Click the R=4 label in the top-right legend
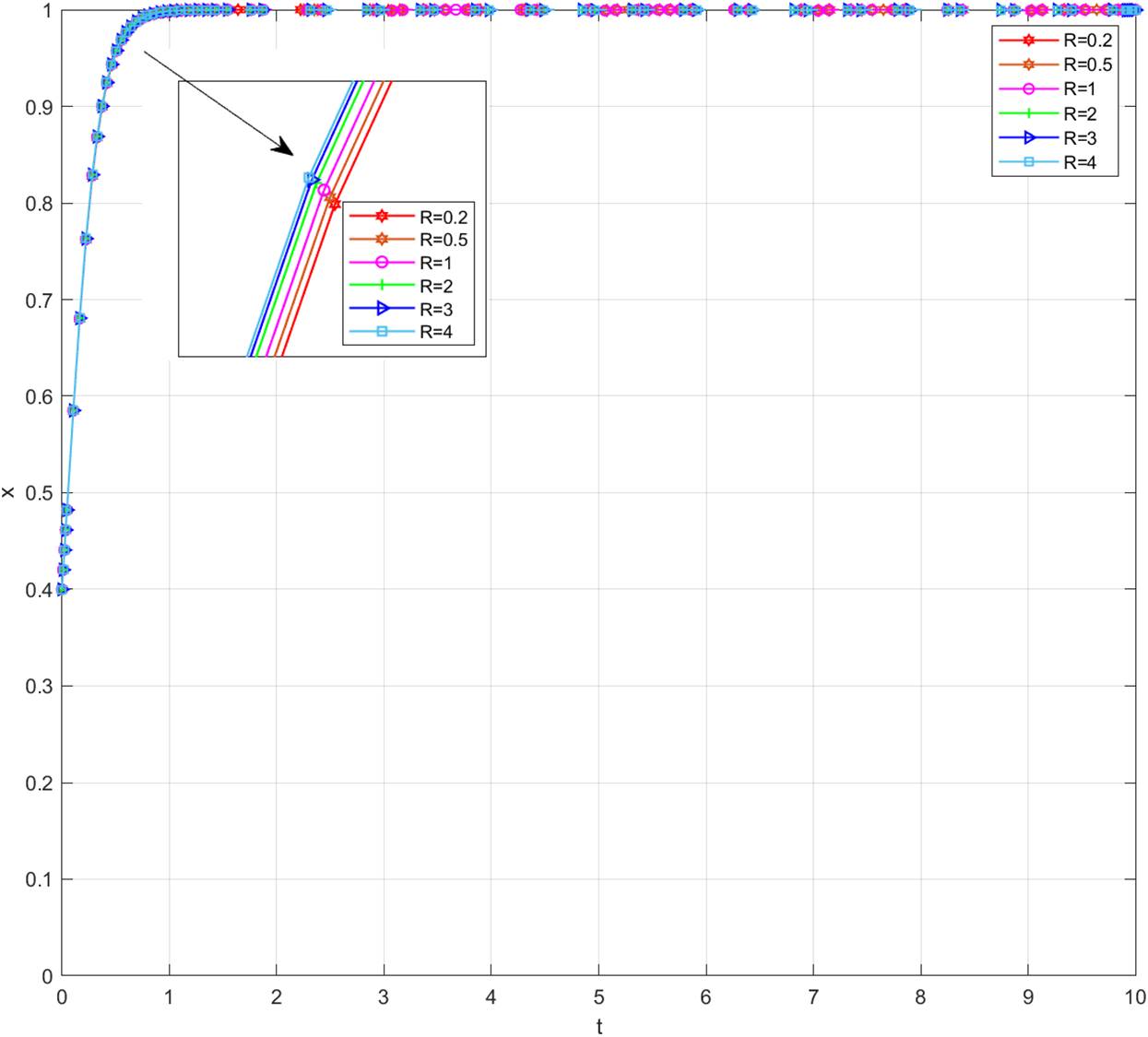 pyautogui.click(x=1080, y=162)
